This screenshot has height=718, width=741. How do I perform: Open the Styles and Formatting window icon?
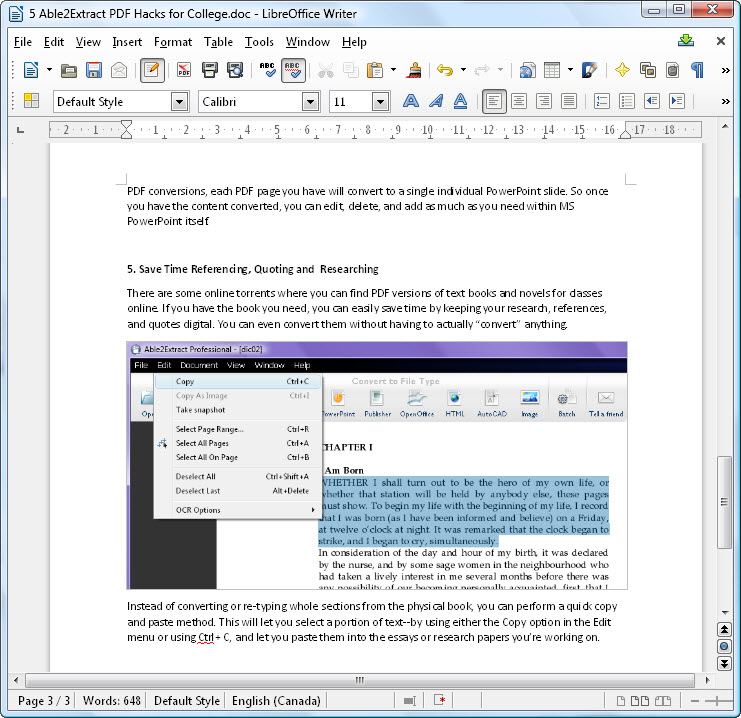click(31, 101)
